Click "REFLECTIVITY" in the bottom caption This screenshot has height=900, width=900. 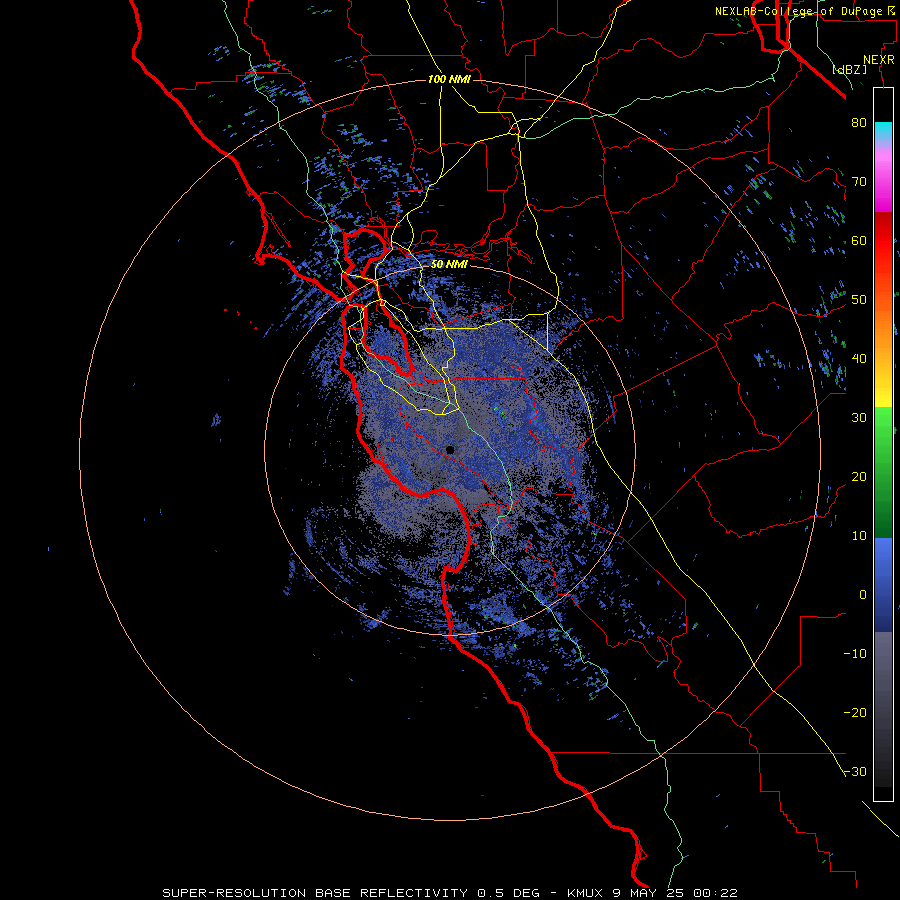[x=414, y=893]
